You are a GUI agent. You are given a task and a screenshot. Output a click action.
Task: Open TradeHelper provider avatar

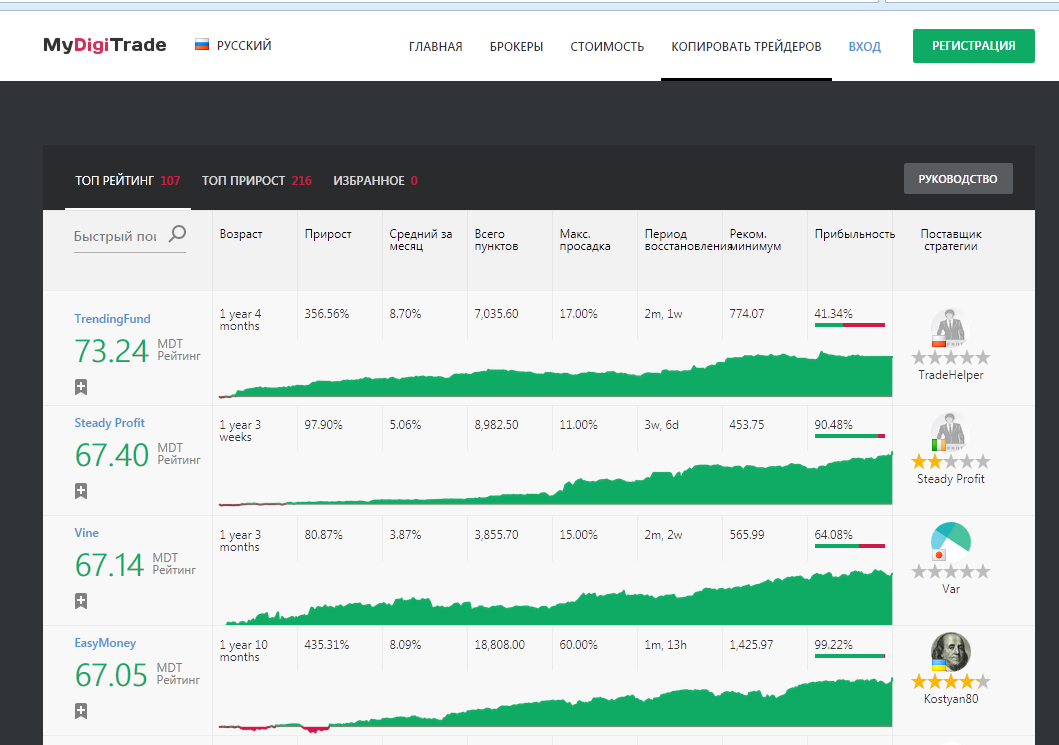click(950, 328)
